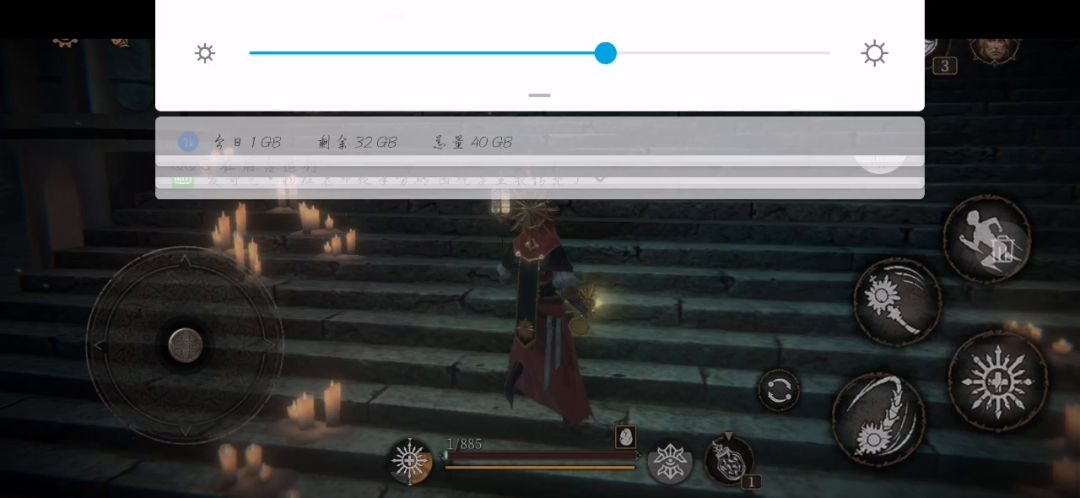Tap the '3' counter badge near the portrait
This screenshot has width=1080, height=498.
[944, 66]
